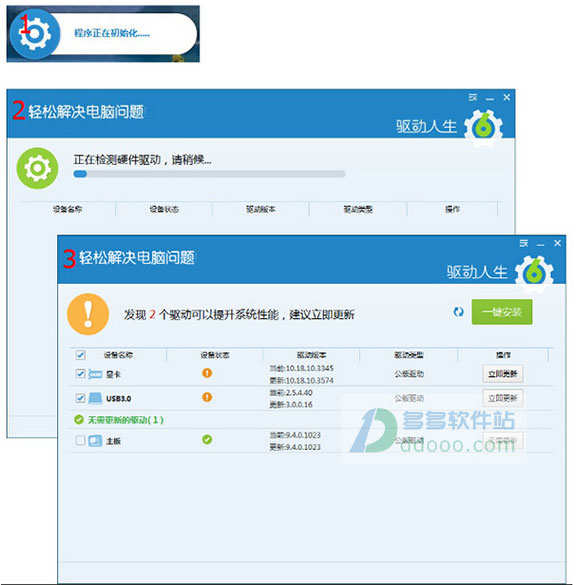Screen dimensions: 580x585
Task: Click the update version 3.0.0.16
Action: click(291, 404)
